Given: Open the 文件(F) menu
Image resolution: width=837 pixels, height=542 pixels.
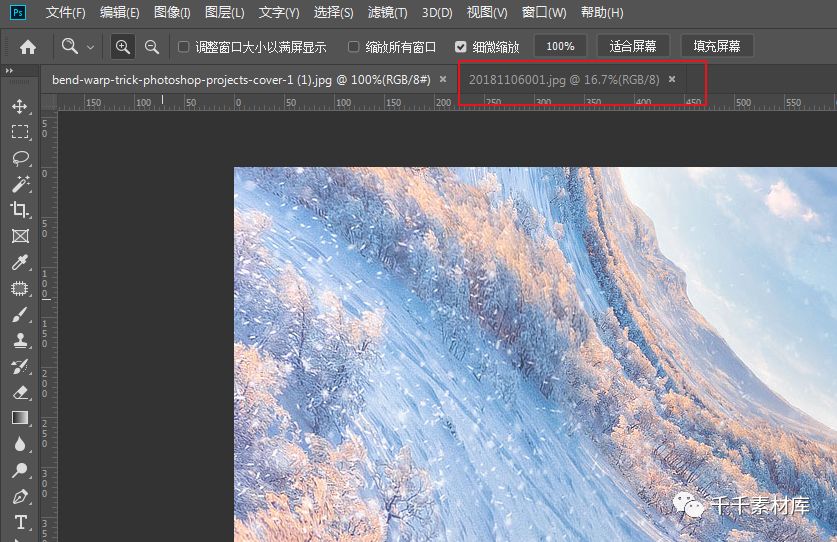Looking at the screenshot, I should [66, 12].
